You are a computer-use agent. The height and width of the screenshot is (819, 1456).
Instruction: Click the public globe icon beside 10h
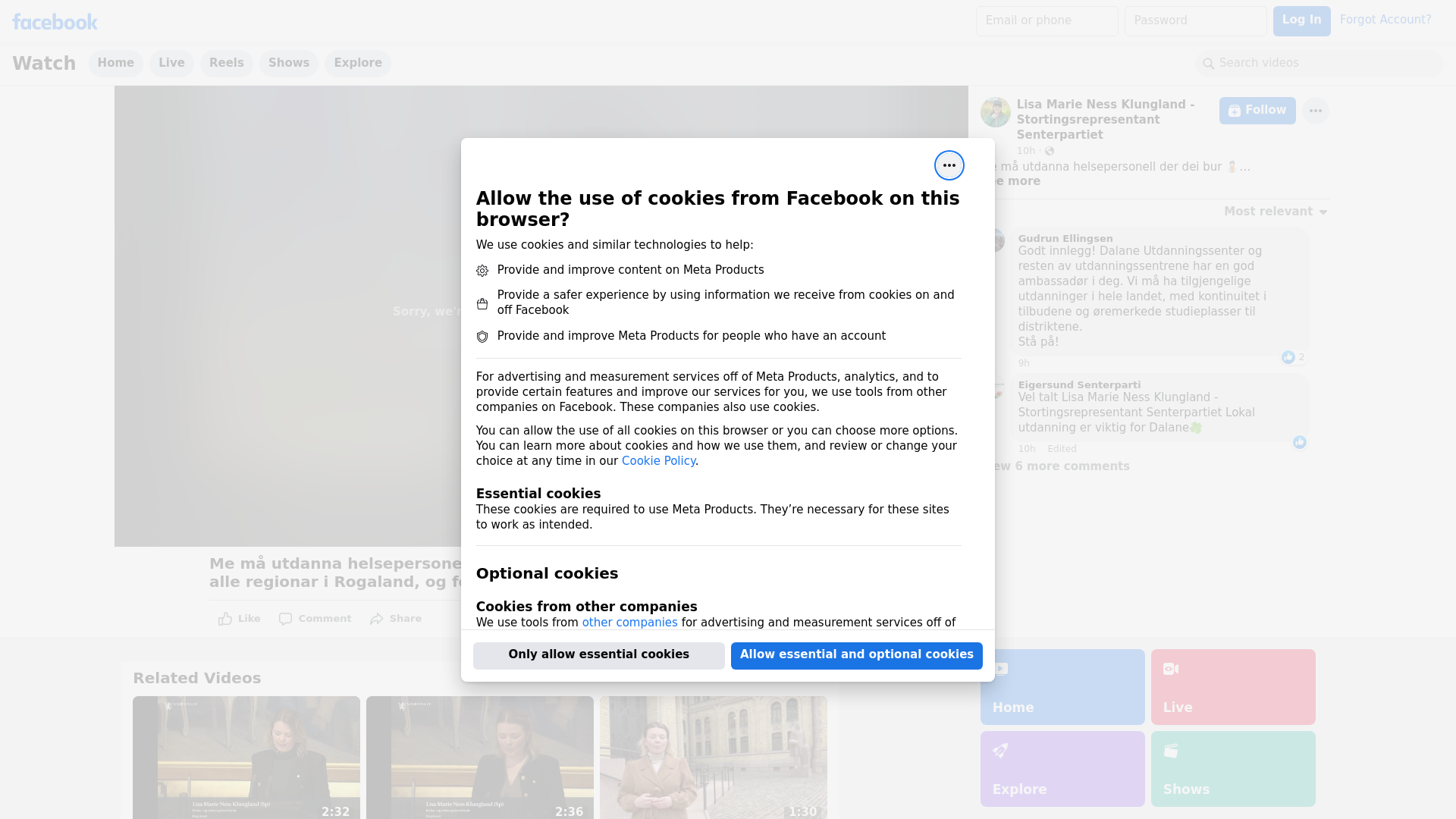pyautogui.click(x=1050, y=151)
